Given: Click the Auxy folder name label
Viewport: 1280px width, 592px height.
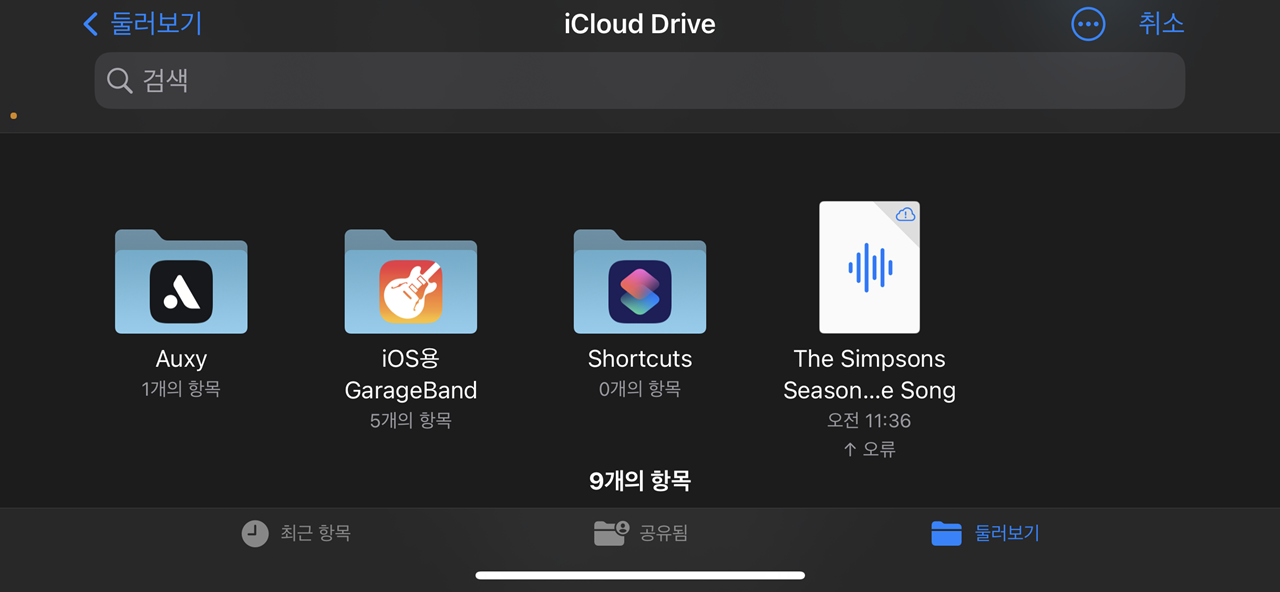Looking at the screenshot, I should pos(181,359).
